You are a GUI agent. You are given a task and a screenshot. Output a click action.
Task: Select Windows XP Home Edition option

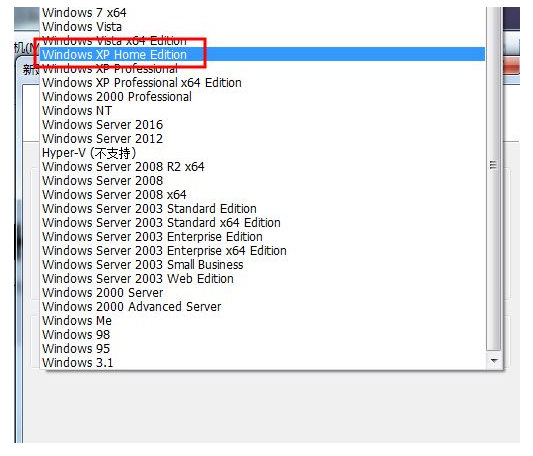[262, 54]
